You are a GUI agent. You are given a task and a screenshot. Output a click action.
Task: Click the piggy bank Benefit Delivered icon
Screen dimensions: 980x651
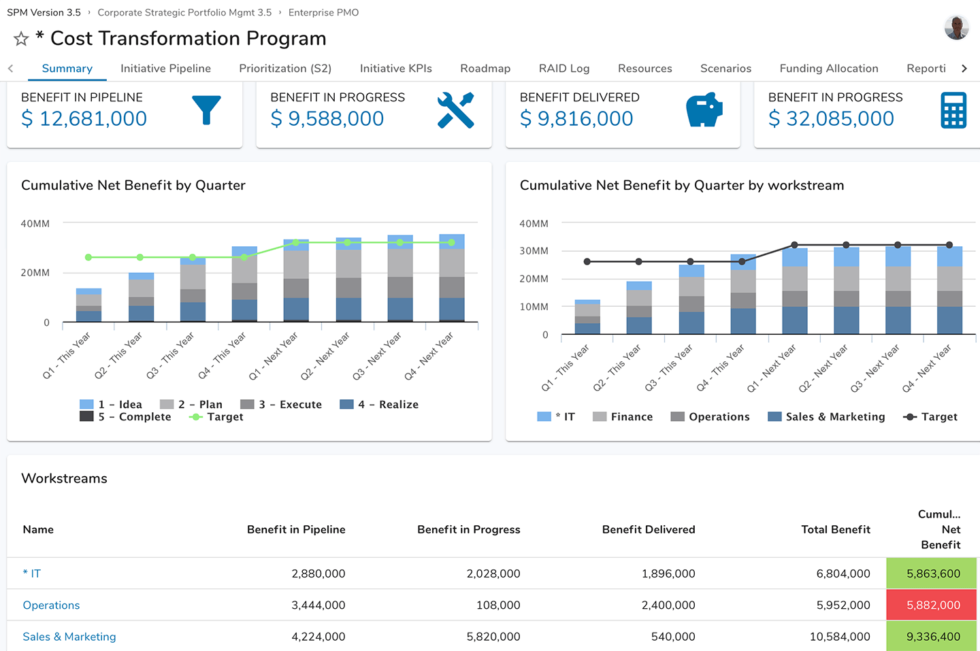coord(704,110)
